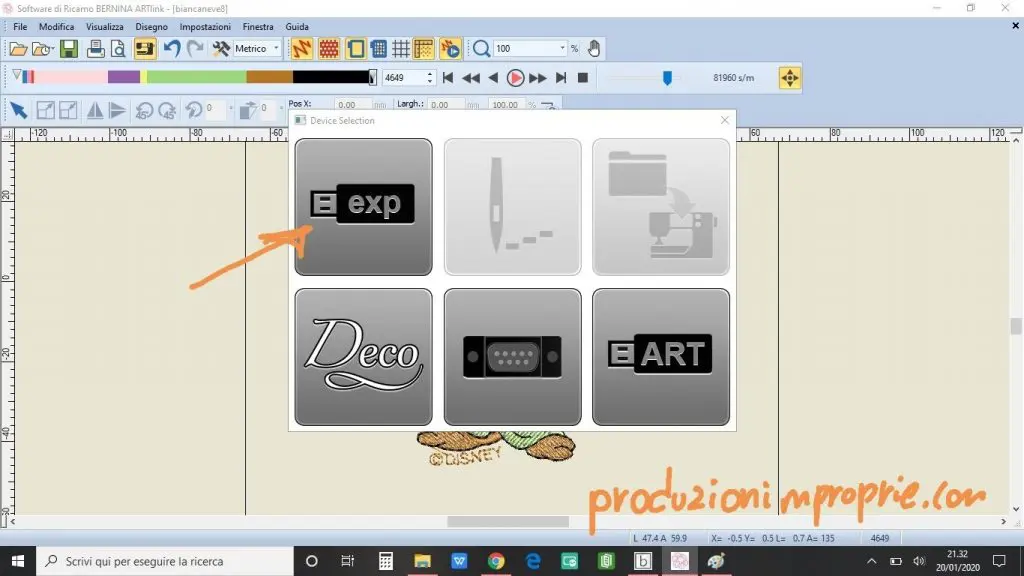Rotate 45 degrees counterclockwise icon
1024x576 pixels.
(x=144, y=110)
